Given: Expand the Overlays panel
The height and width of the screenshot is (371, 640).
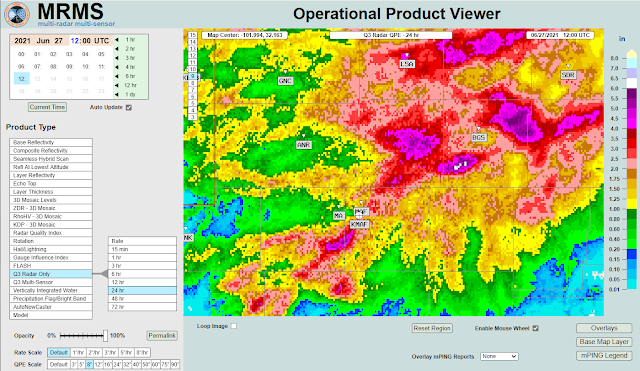Looking at the screenshot, I should (x=604, y=328).
